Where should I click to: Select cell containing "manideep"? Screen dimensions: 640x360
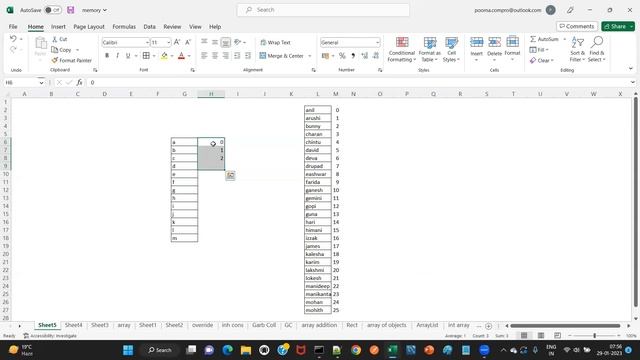(318, 286)
